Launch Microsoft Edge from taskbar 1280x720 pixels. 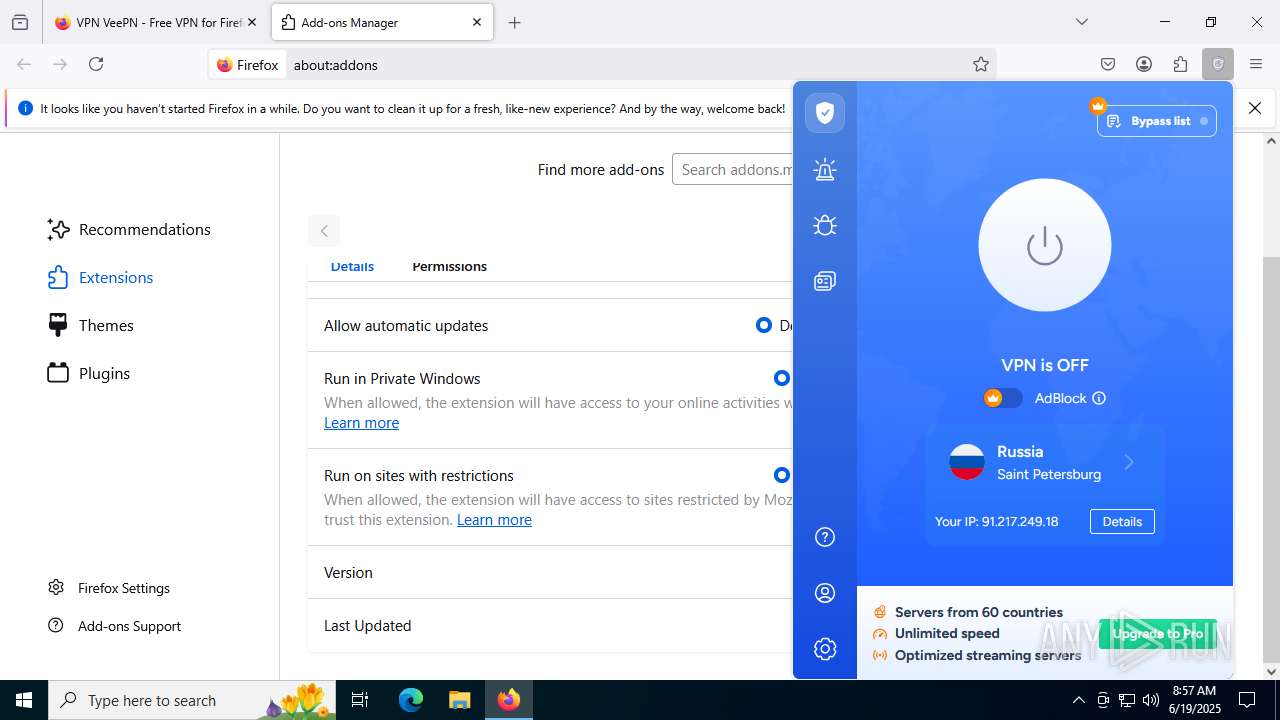411,700
